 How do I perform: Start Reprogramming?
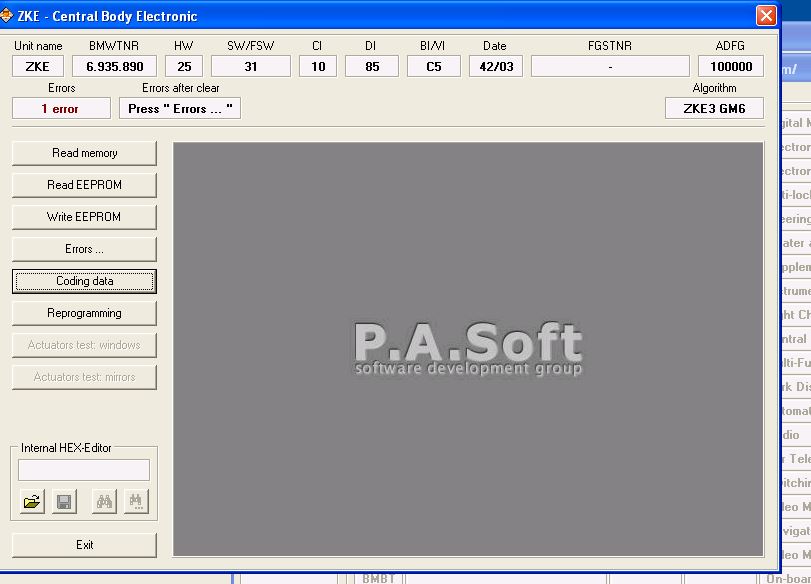pyautogui.click(x=84, y=313)
